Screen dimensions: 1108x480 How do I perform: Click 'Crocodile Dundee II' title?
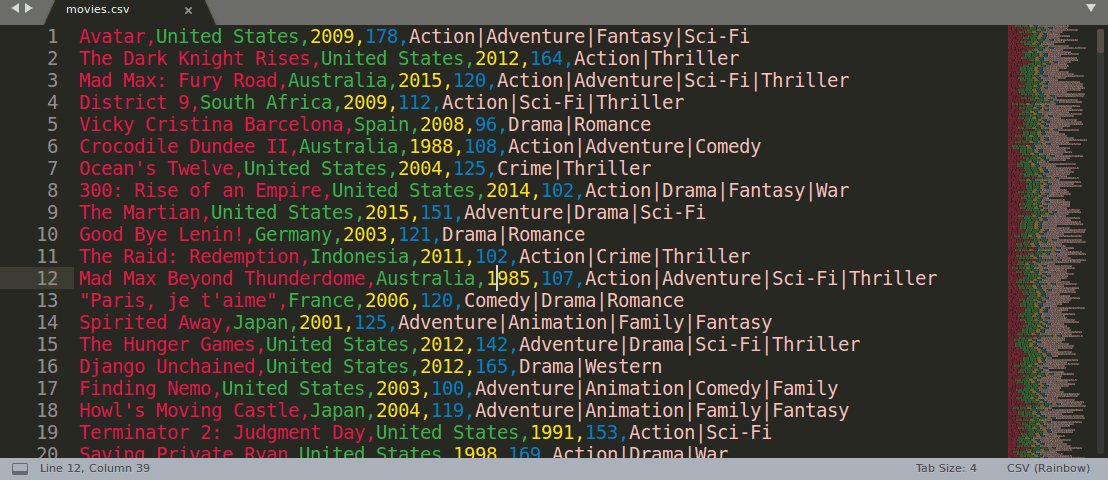coord(184,146)
